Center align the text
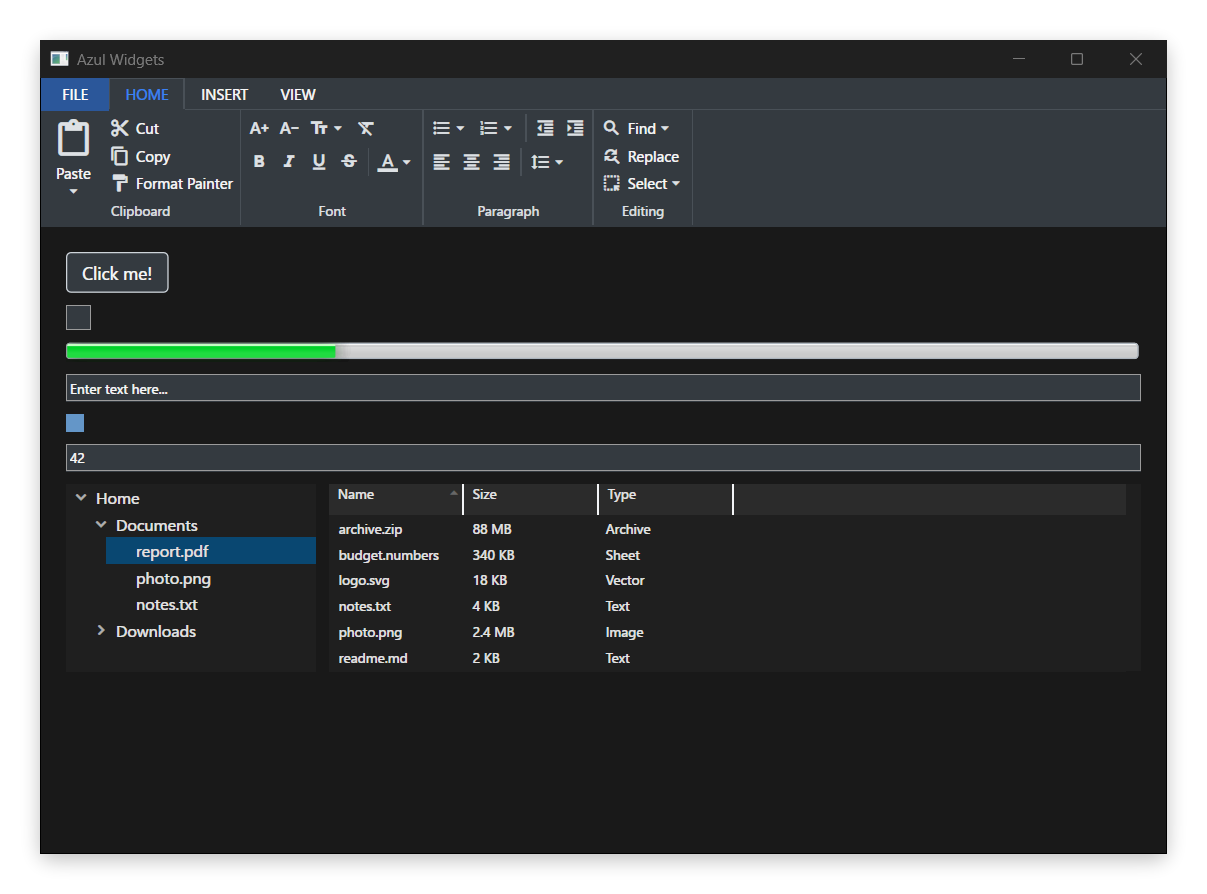 (471, 162)
